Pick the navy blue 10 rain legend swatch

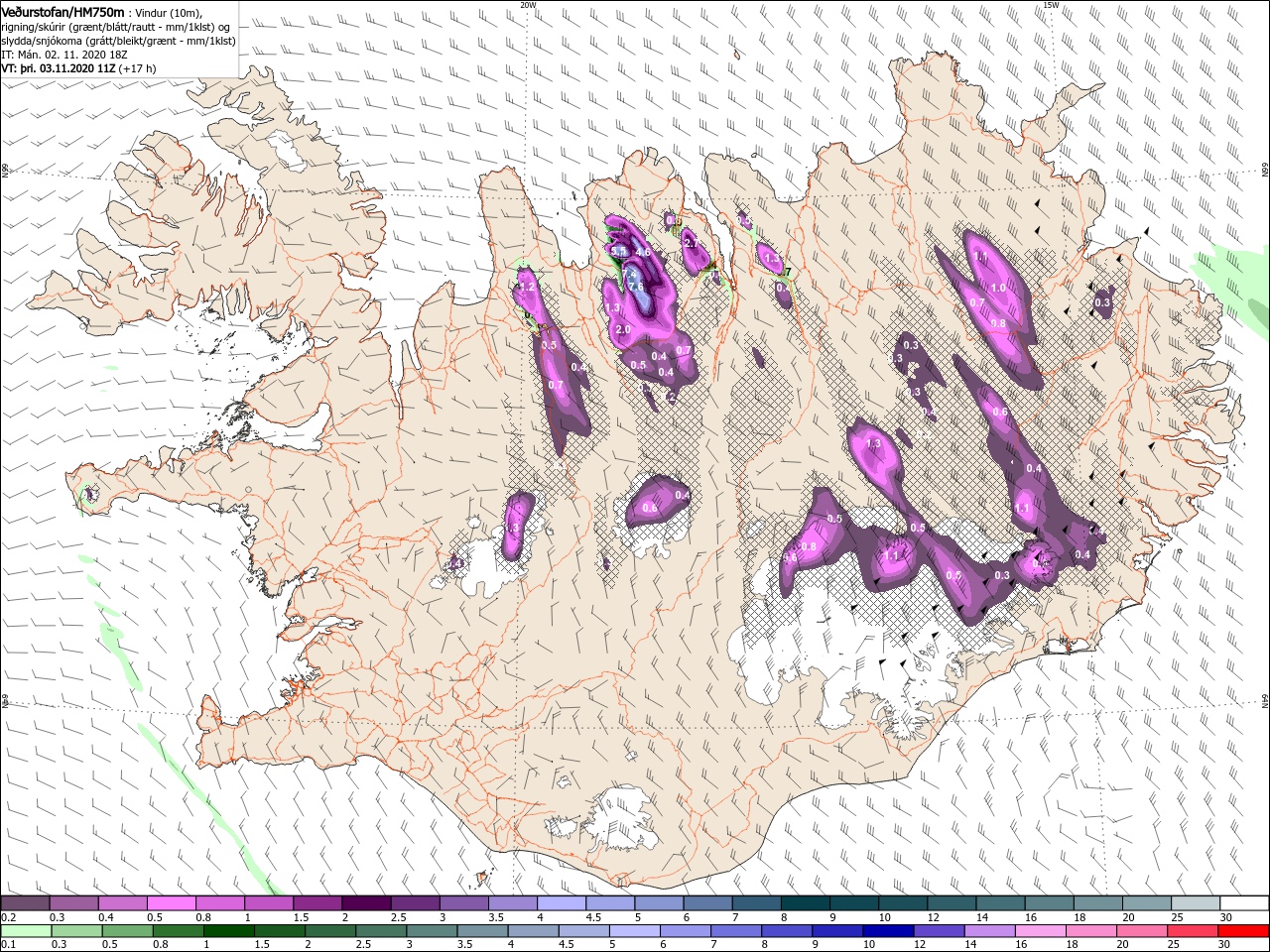tap(889, 931)
